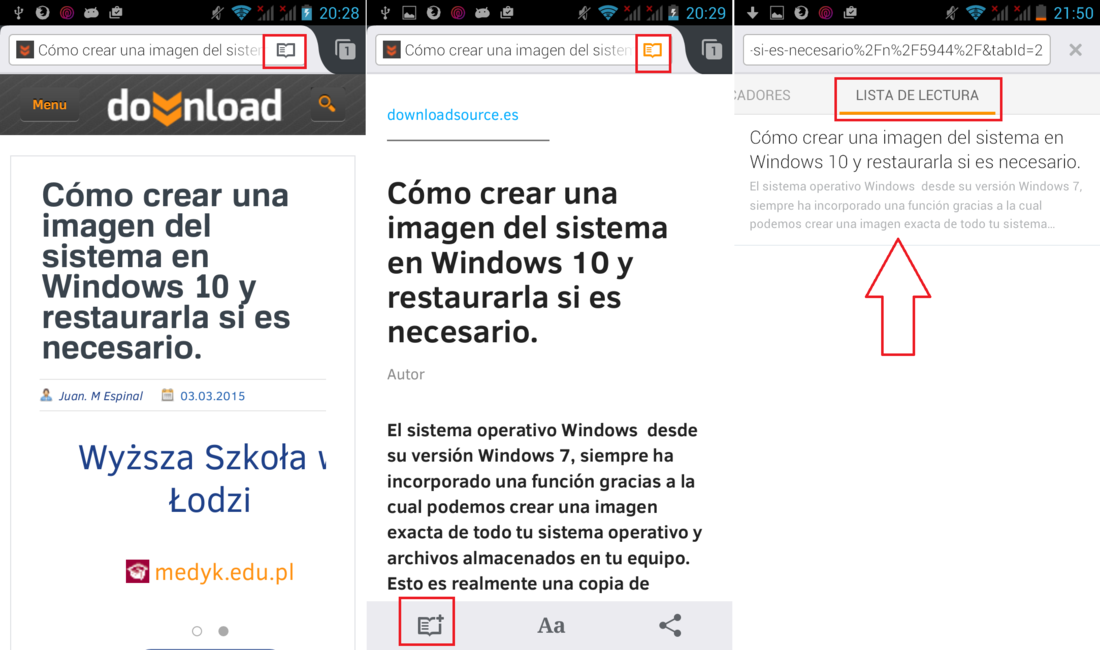Switch to the partially visible MARCADORES tab
The image size is (1100, 650).
(x=763, y=95)
